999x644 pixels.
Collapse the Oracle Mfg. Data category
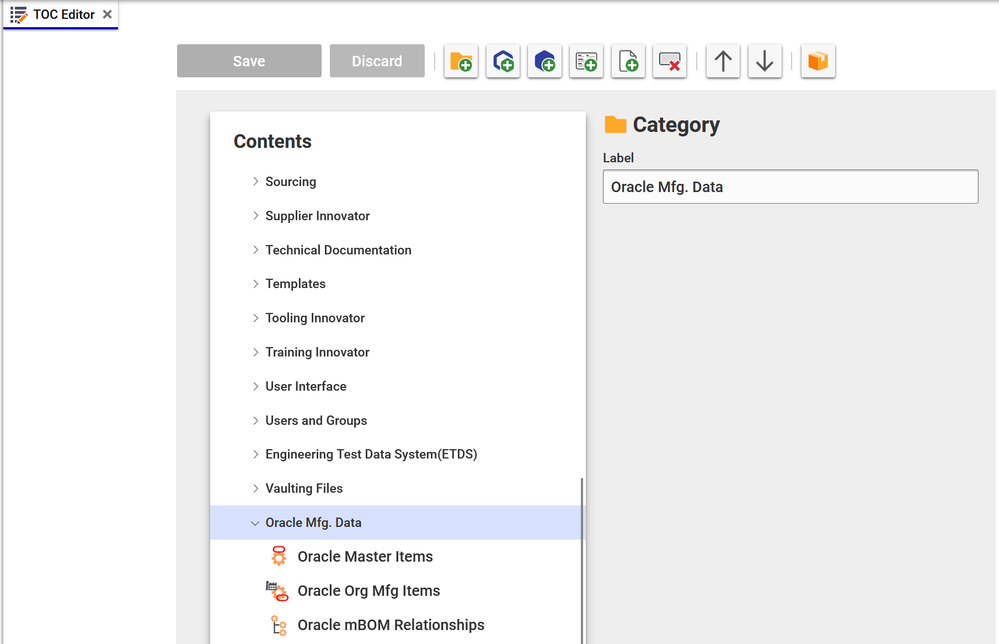256,523
